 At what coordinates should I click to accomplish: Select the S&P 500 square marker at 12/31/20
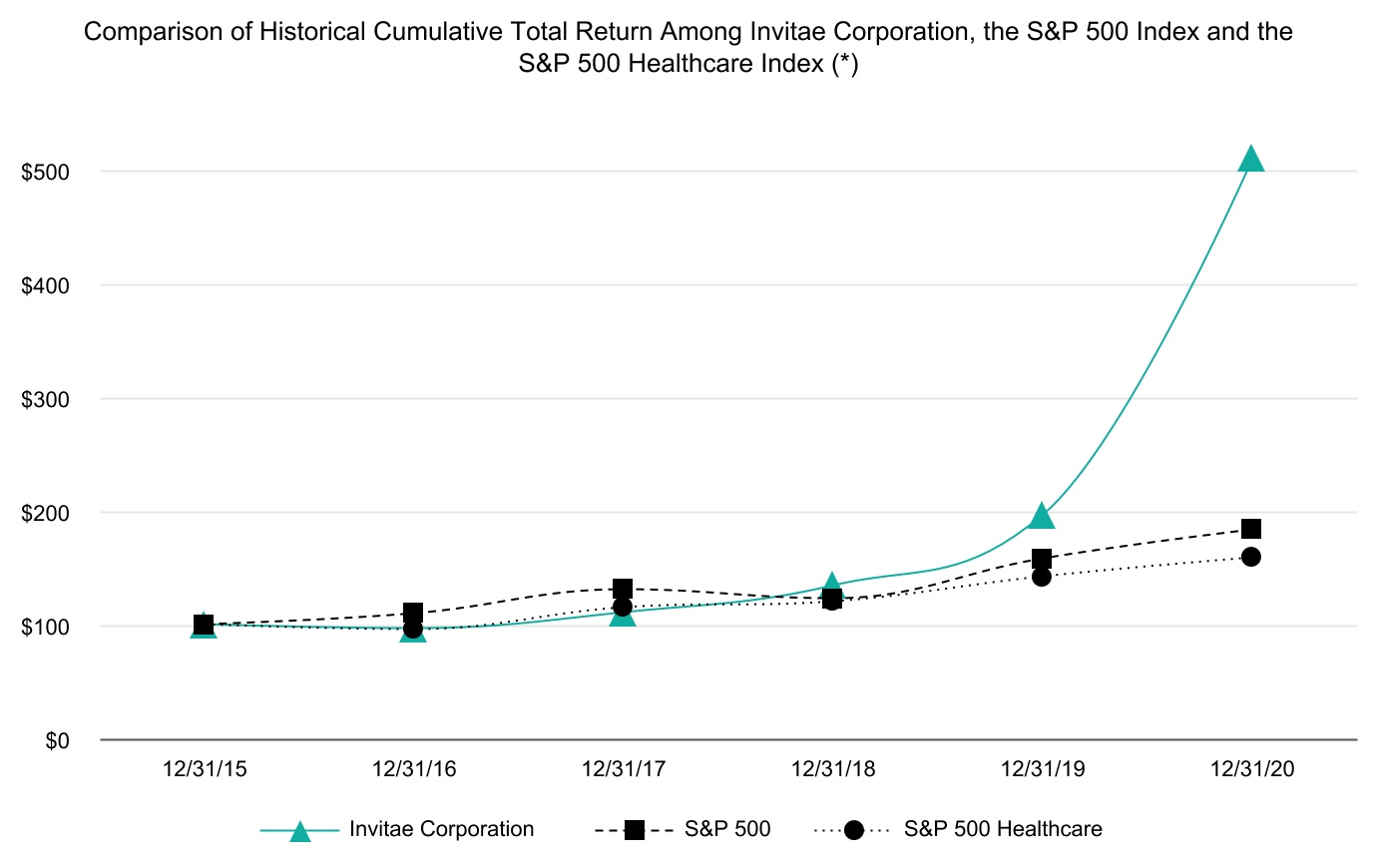click(1250, 529)
